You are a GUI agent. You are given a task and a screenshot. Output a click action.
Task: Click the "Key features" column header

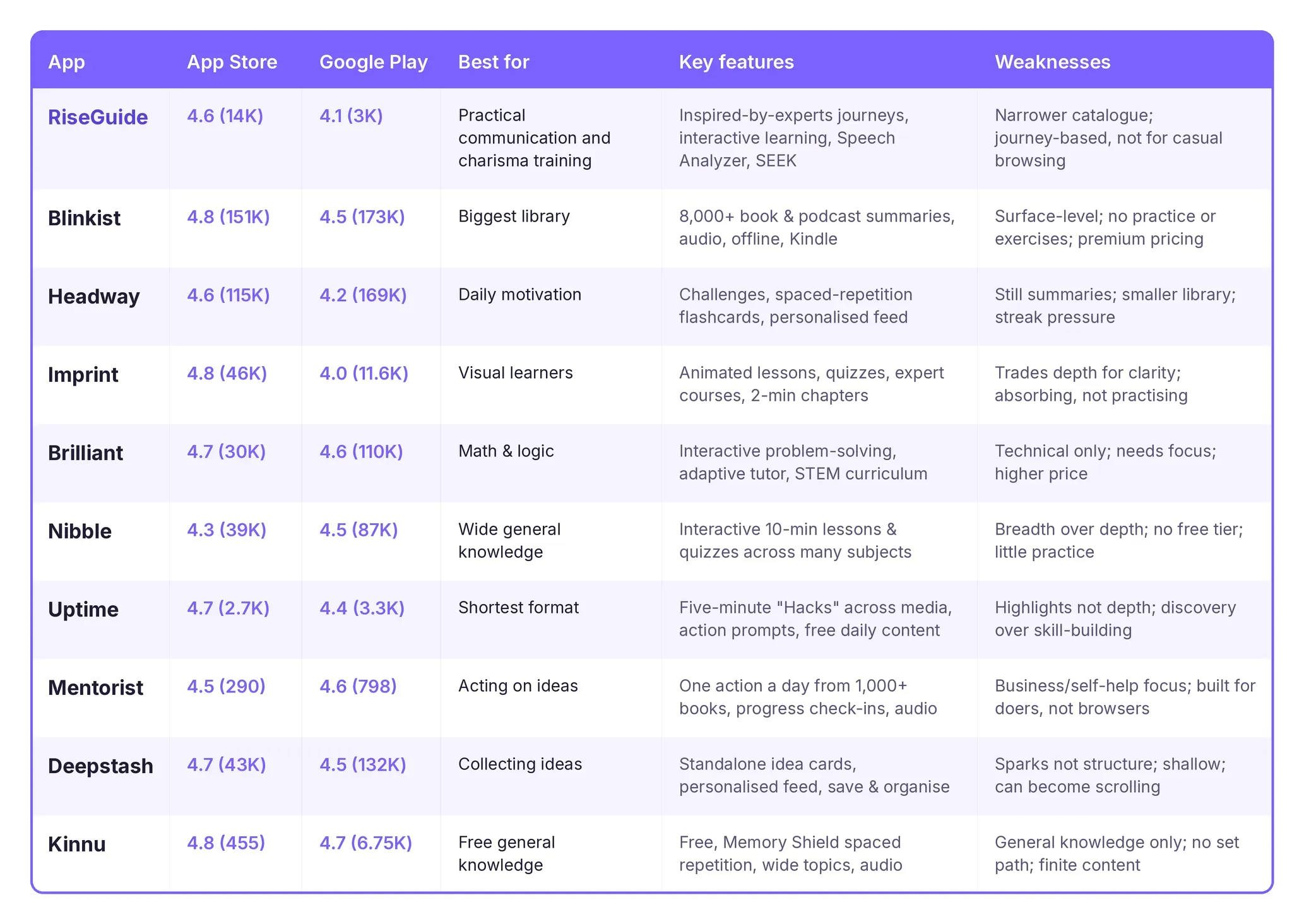point(736,62)
